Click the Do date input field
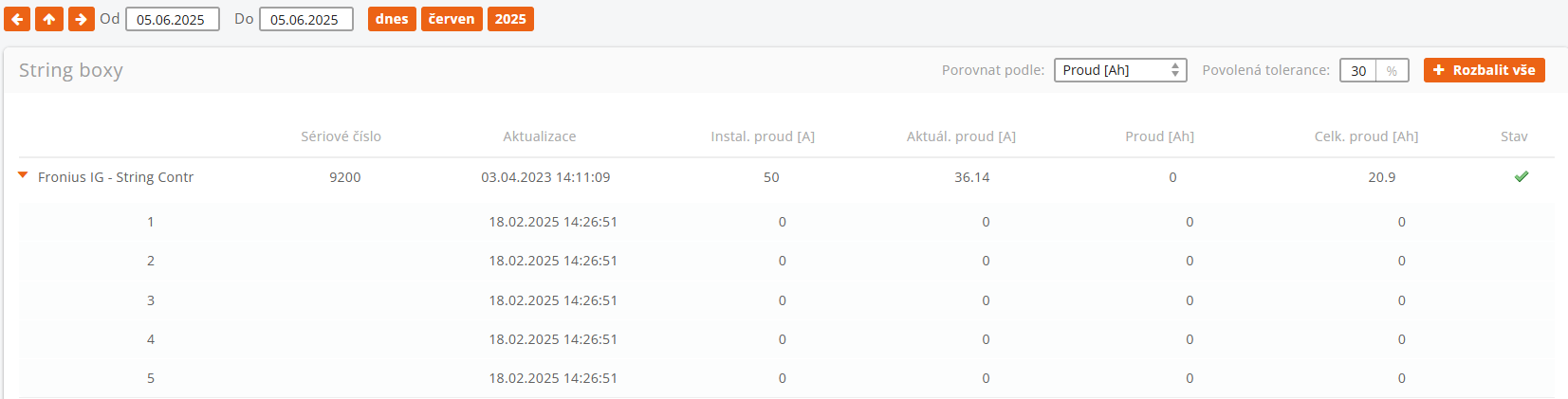Image resolution: width=1568 pixels, height=399 pixels. pyautogui.click(x=305, y=19)
